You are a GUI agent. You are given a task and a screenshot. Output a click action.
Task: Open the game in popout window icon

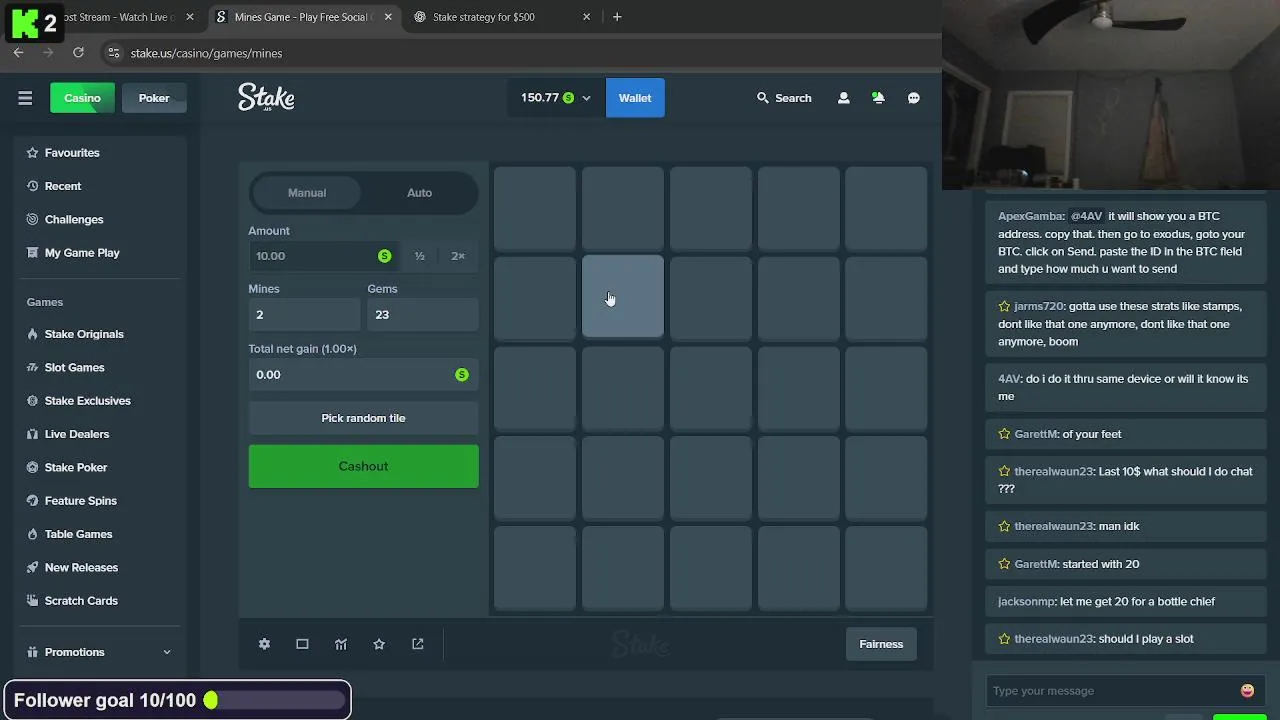[x=418, y=644]
